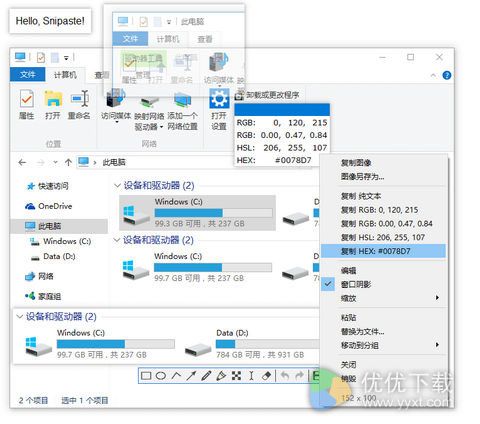Switch to the 计算机 tab in main Explorer
The image size is (480, 424).
65,75
